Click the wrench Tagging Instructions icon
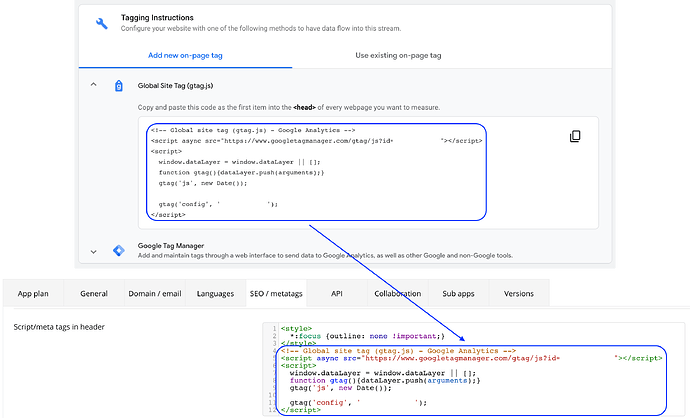690x418 pixels. pyautogui.click(x=102, y=23)
